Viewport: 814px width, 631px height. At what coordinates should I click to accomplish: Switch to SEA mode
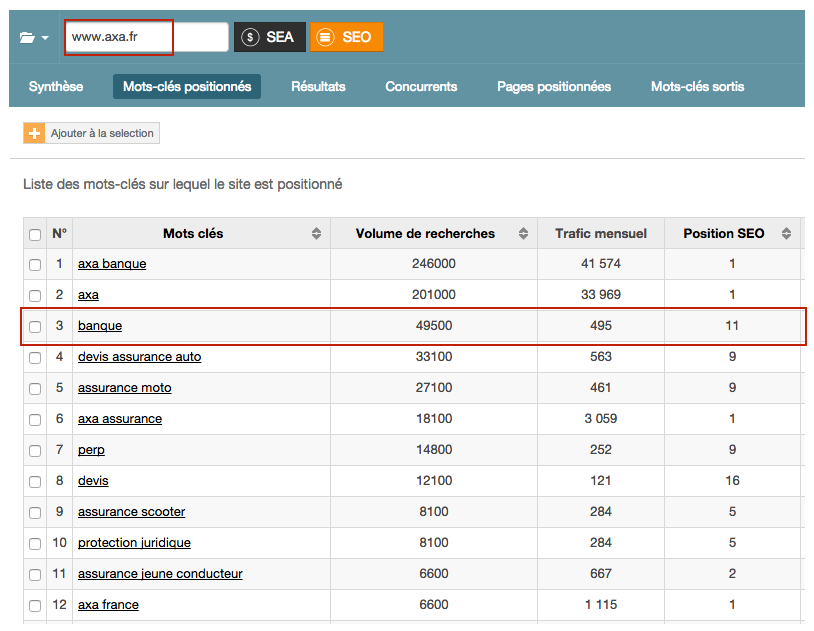[x=270, y=37]
